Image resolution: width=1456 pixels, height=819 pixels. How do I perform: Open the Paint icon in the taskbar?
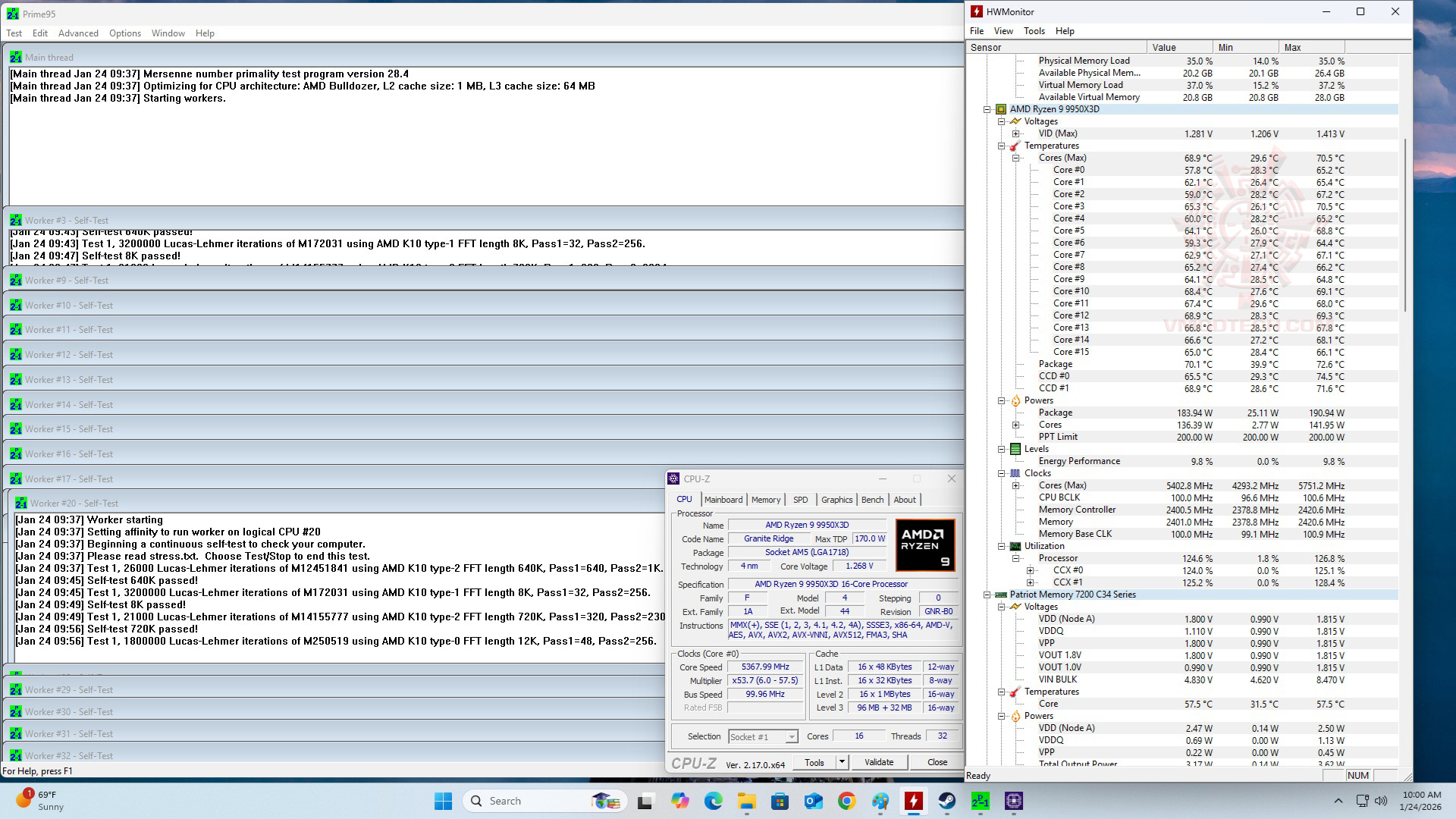[880, 801]
